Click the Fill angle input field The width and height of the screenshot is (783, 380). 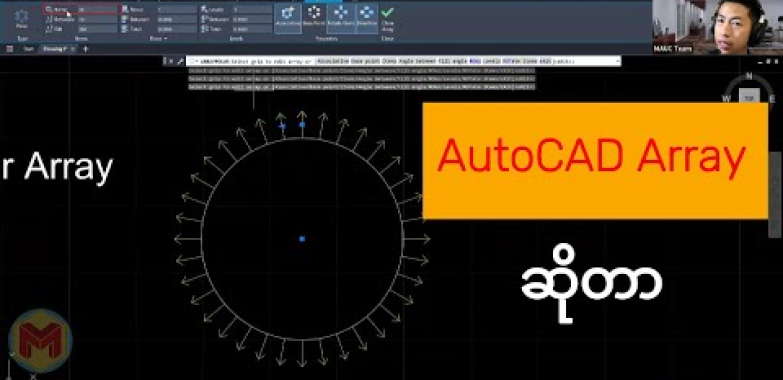[x=98, y=29]
